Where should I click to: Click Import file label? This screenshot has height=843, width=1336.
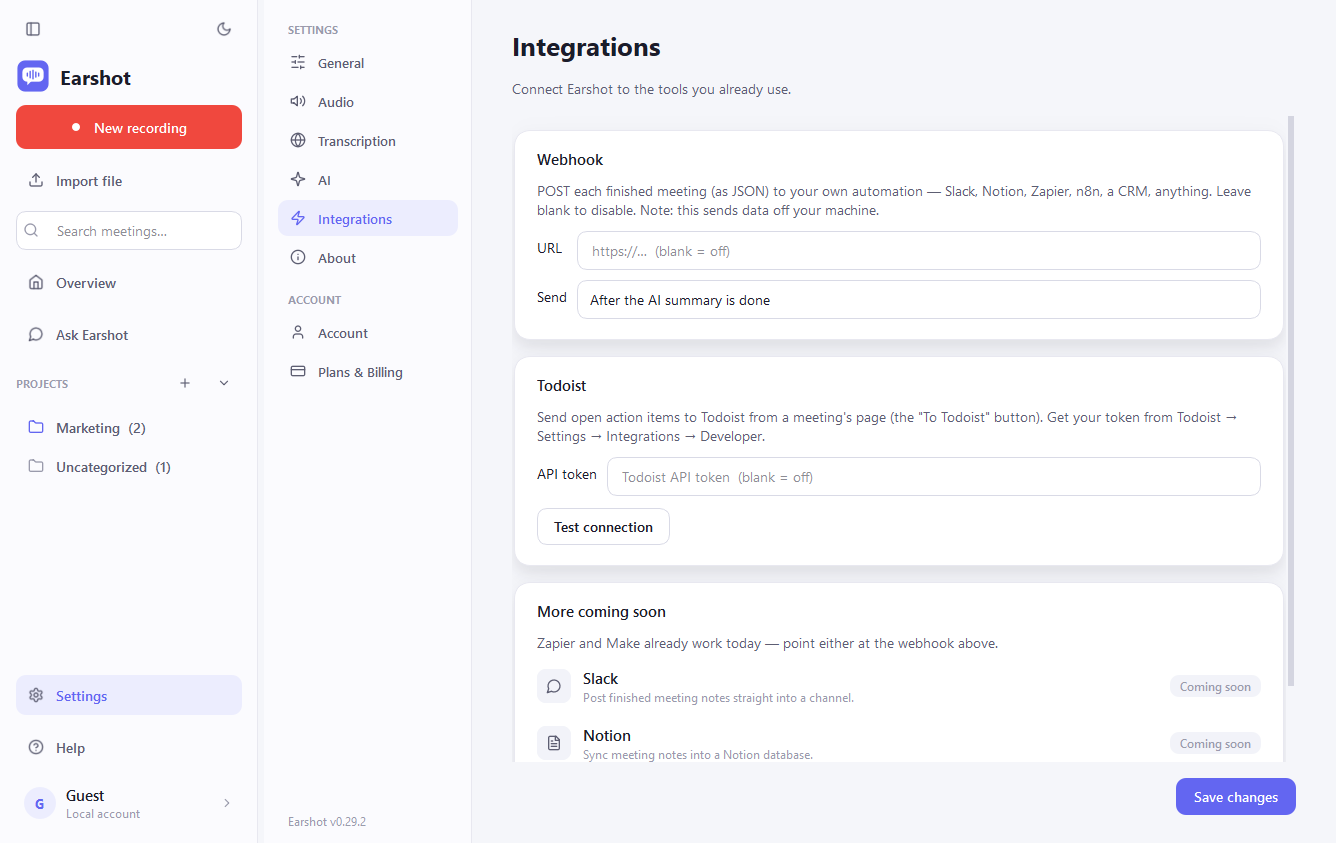pos(89,181)
